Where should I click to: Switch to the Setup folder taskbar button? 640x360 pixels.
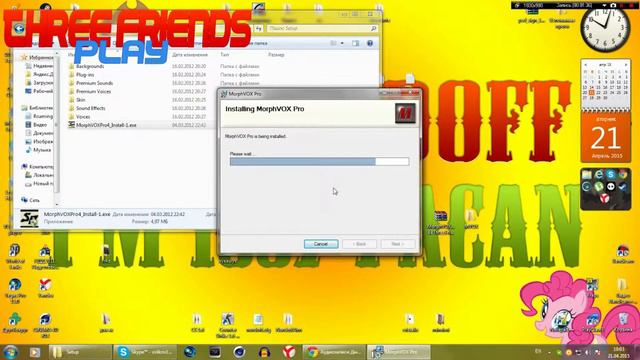click(x=80, y=351)
